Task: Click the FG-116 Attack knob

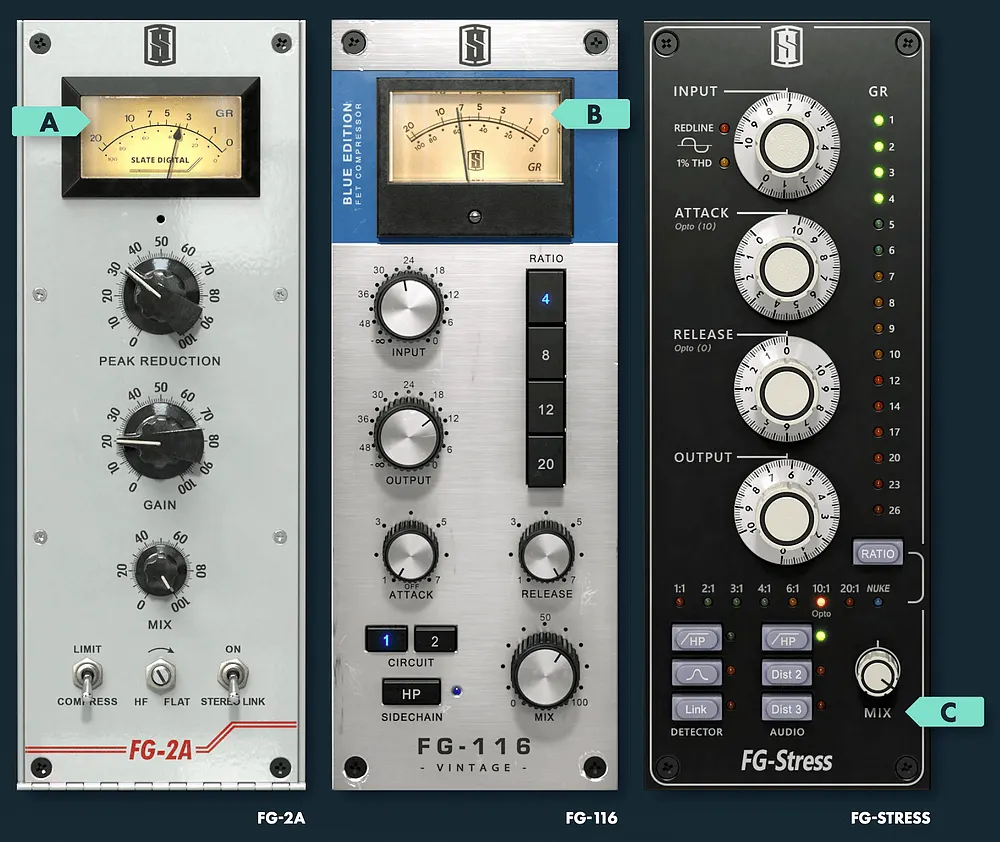Action: 411,553
